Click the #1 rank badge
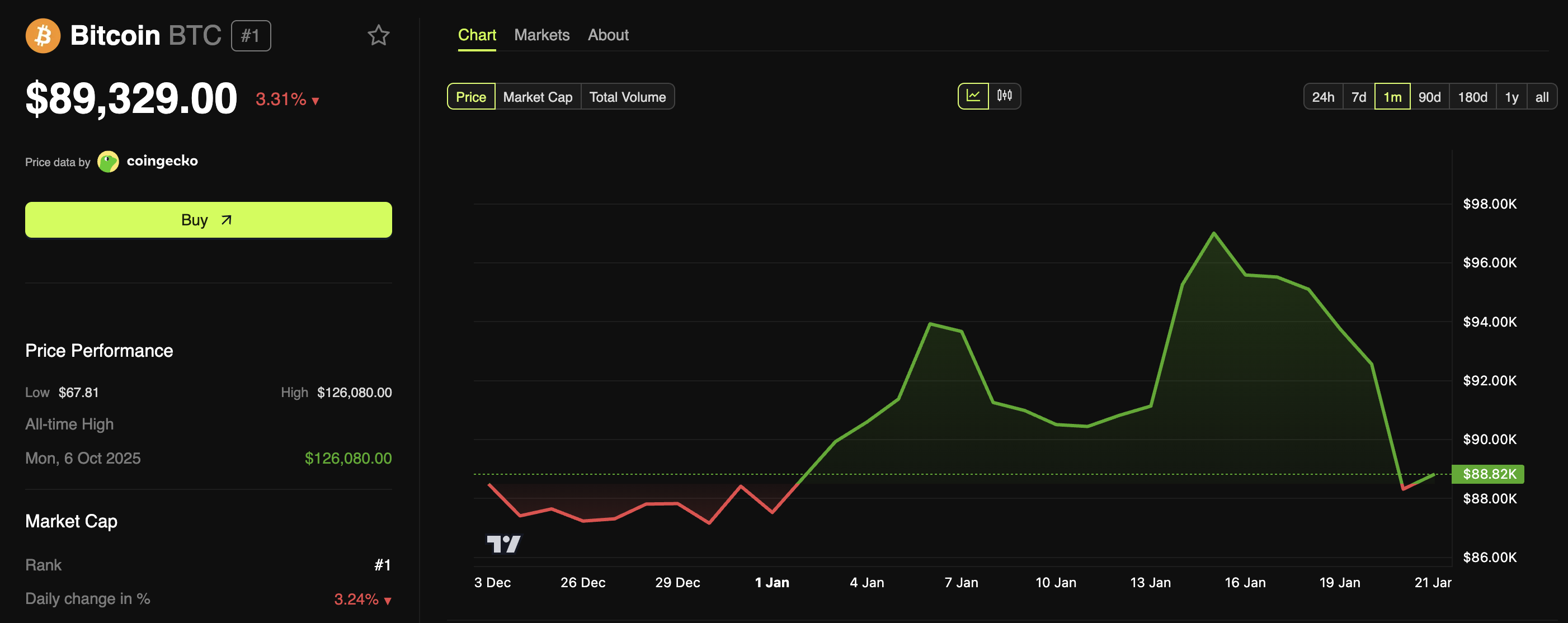 (x=251, y=36)
